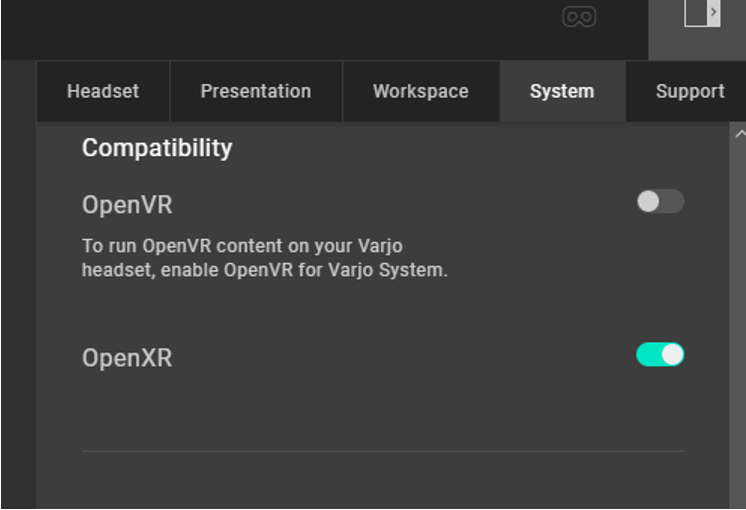Click the OpenVR description text
The width and height of the screenshot is (746, 510).
pyautogui.click(x=265, y=258)
